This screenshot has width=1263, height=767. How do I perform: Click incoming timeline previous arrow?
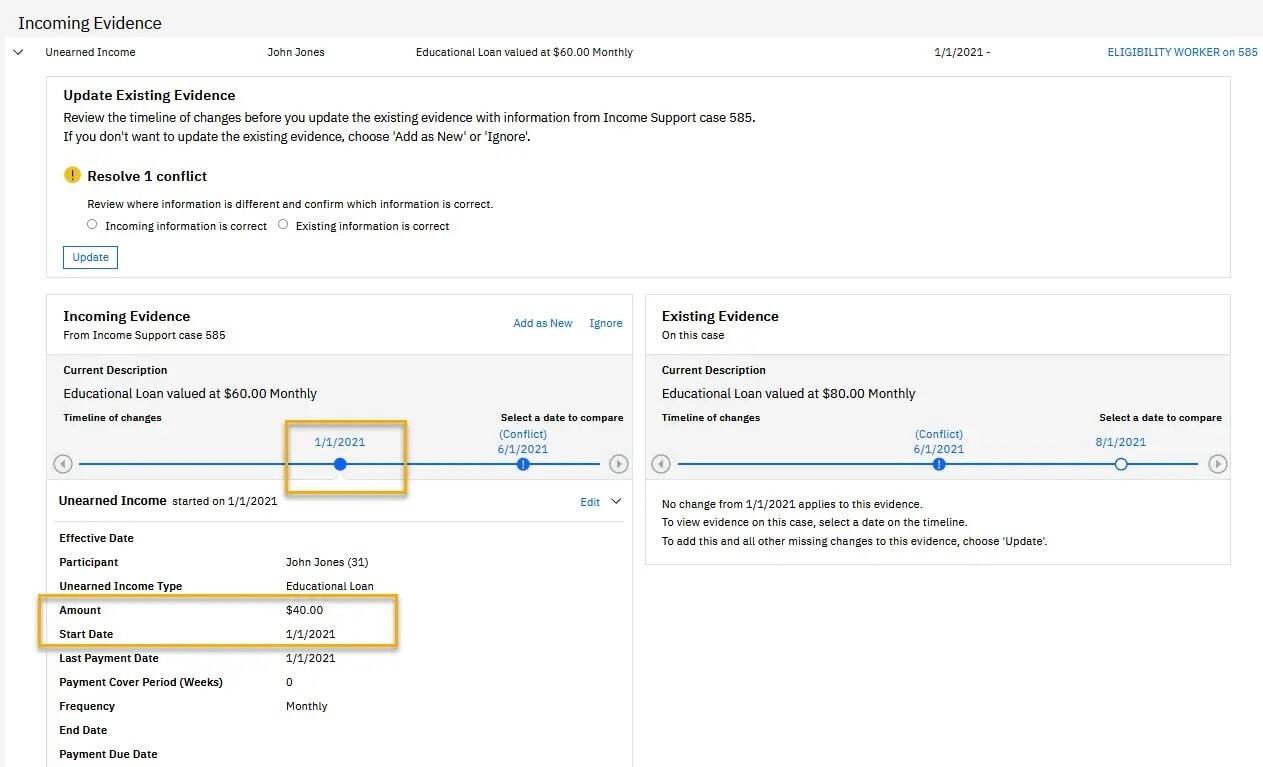(x=63, y=464)
